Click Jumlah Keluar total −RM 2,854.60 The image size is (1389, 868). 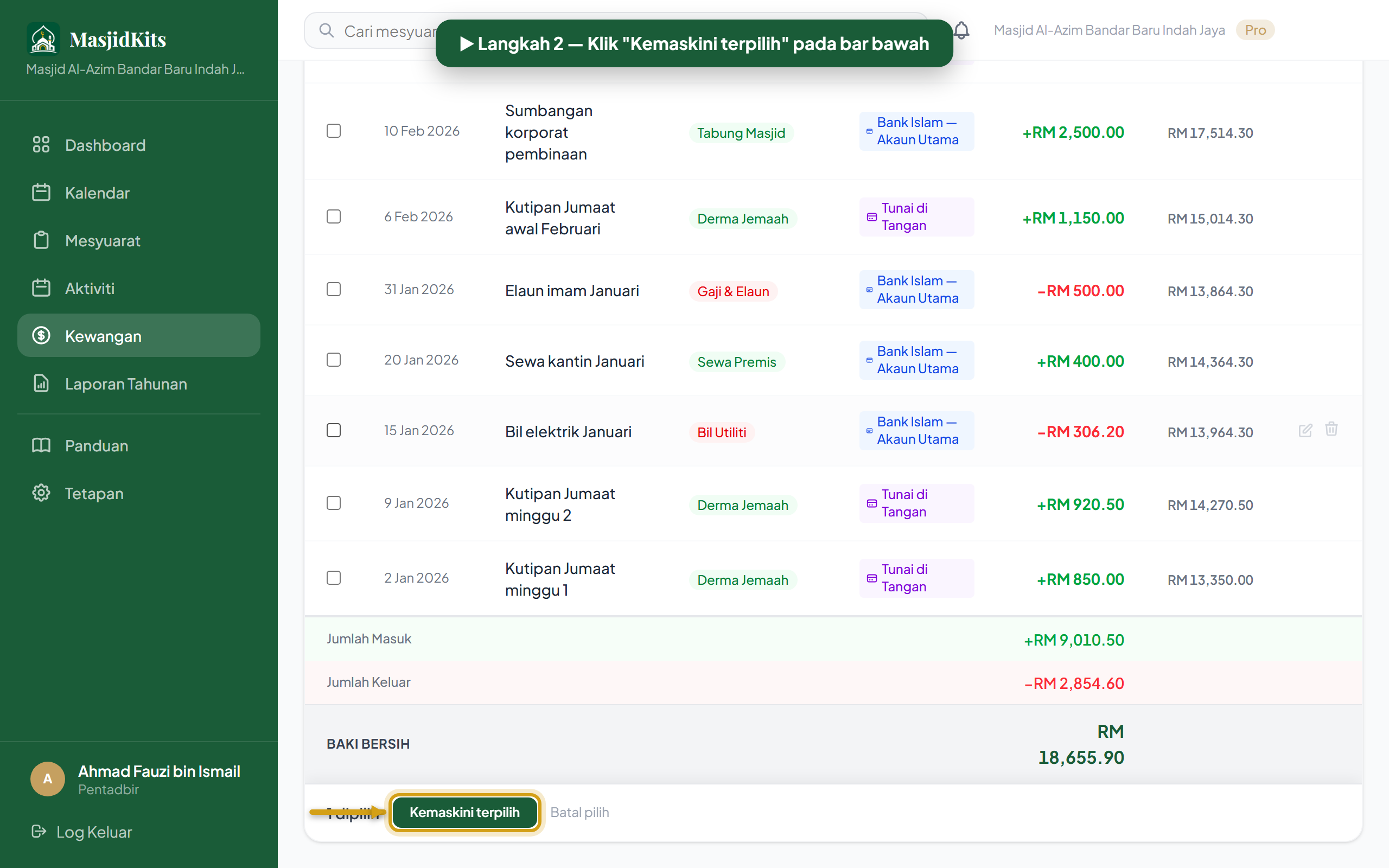1074,683
